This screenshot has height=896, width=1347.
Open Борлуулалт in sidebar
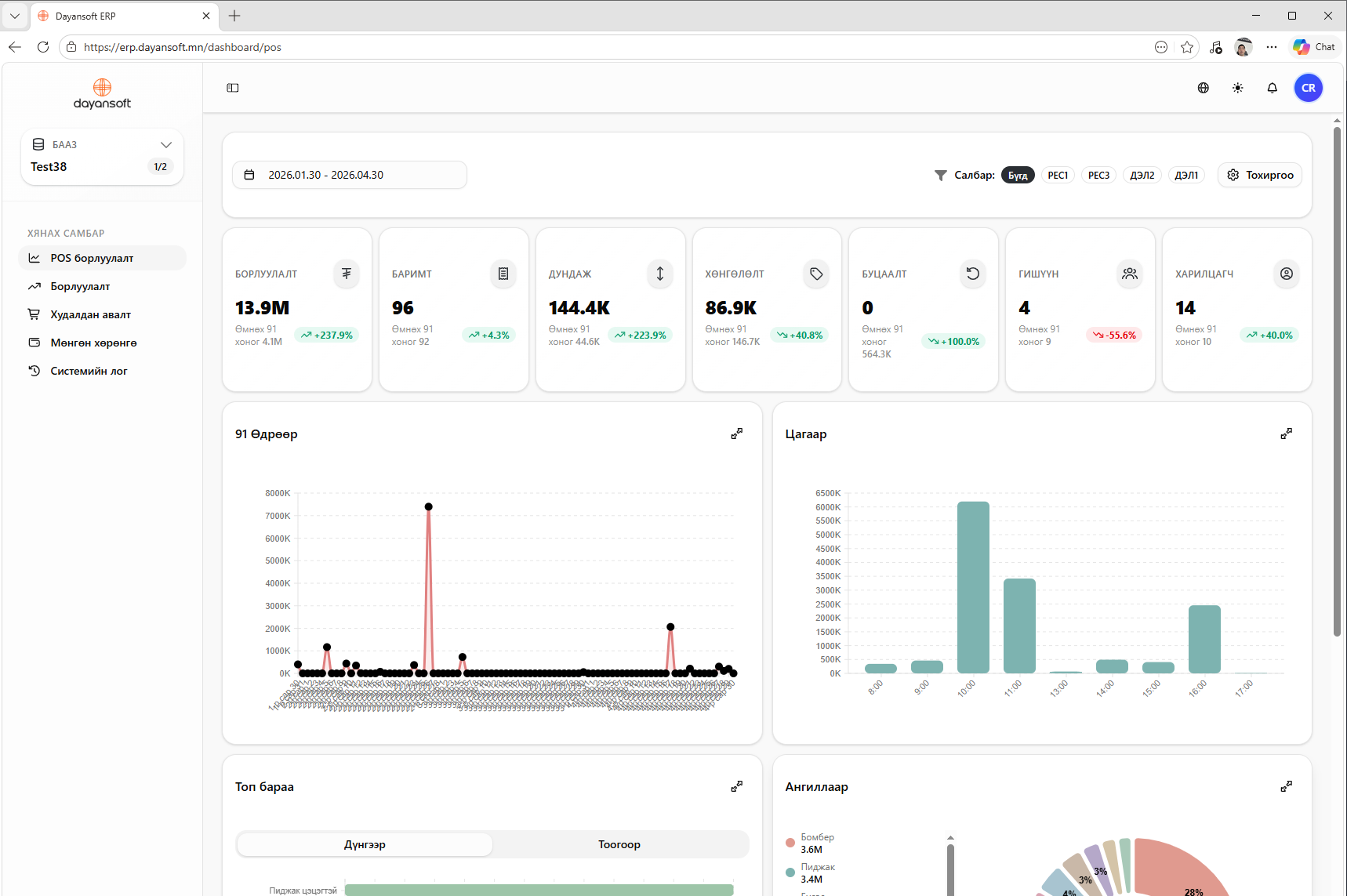click(x=102, y=286)
